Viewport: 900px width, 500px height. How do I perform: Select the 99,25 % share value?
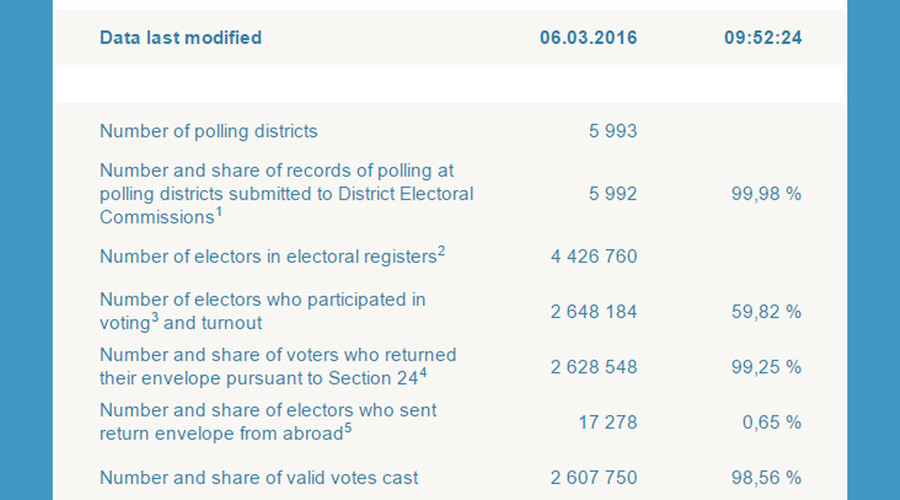click(x=766, y=367)
